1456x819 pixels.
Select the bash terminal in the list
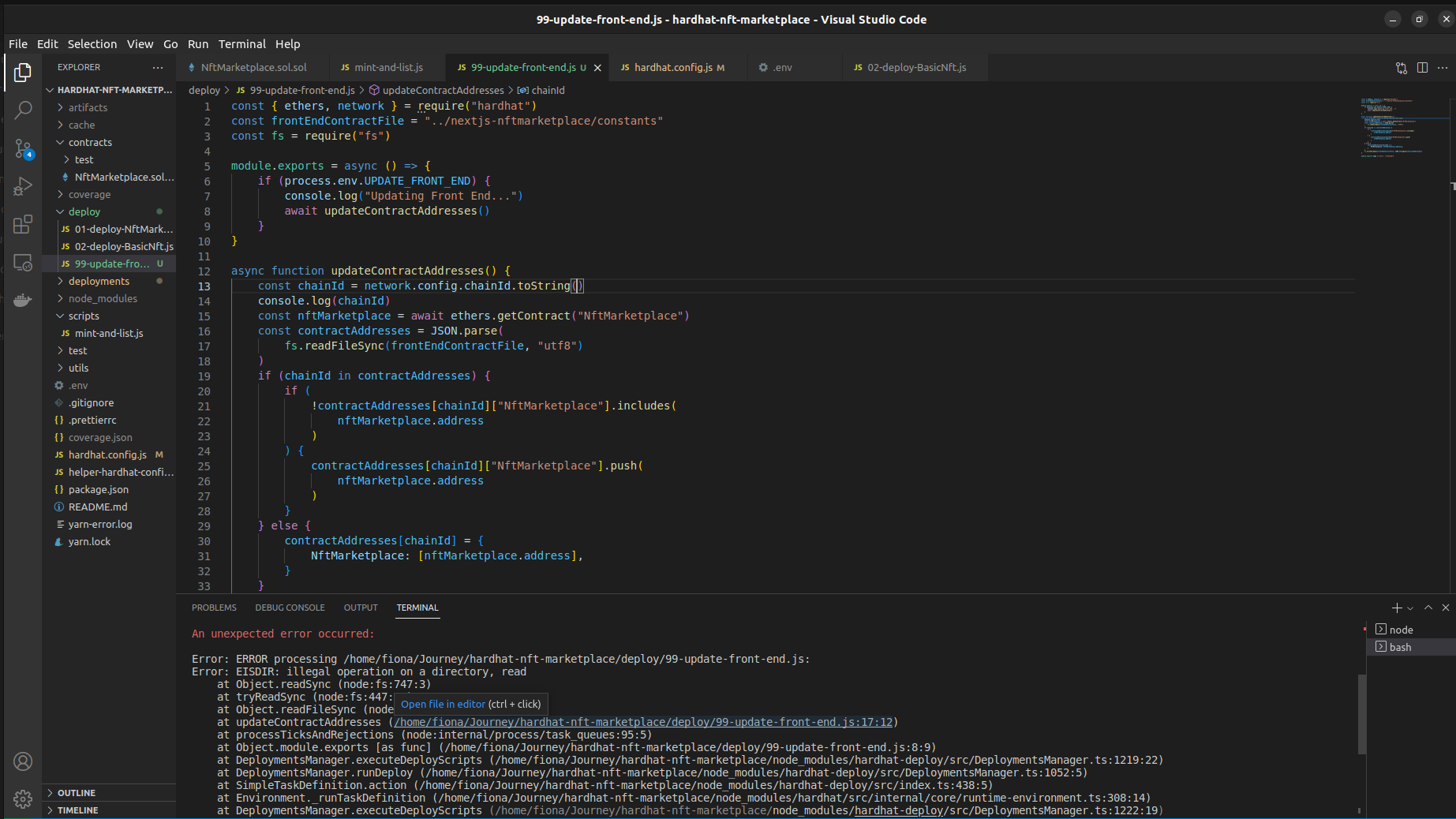(1401, 647)
